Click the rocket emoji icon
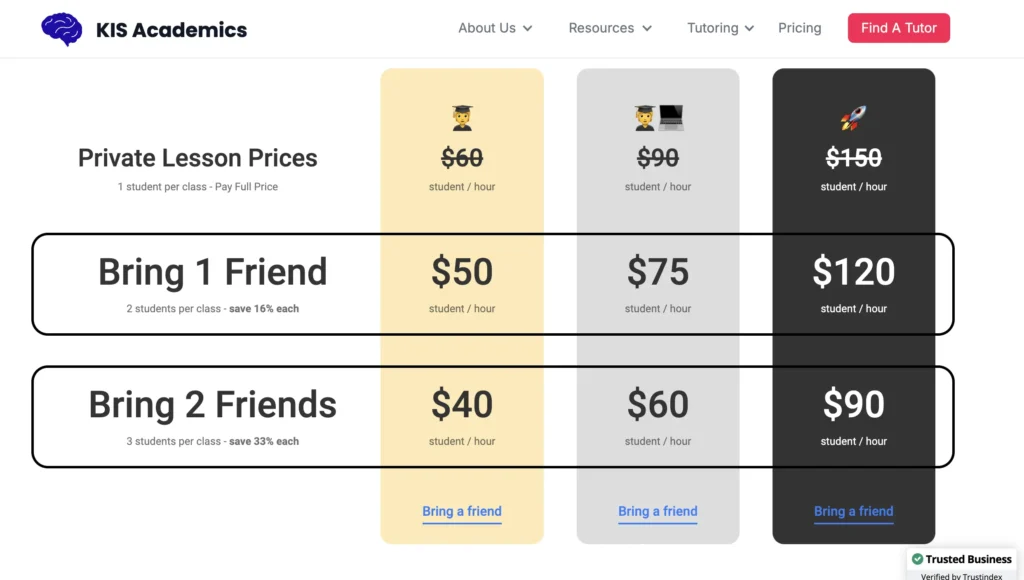Viewport: 1024px width, 580px height. [854, 118]
